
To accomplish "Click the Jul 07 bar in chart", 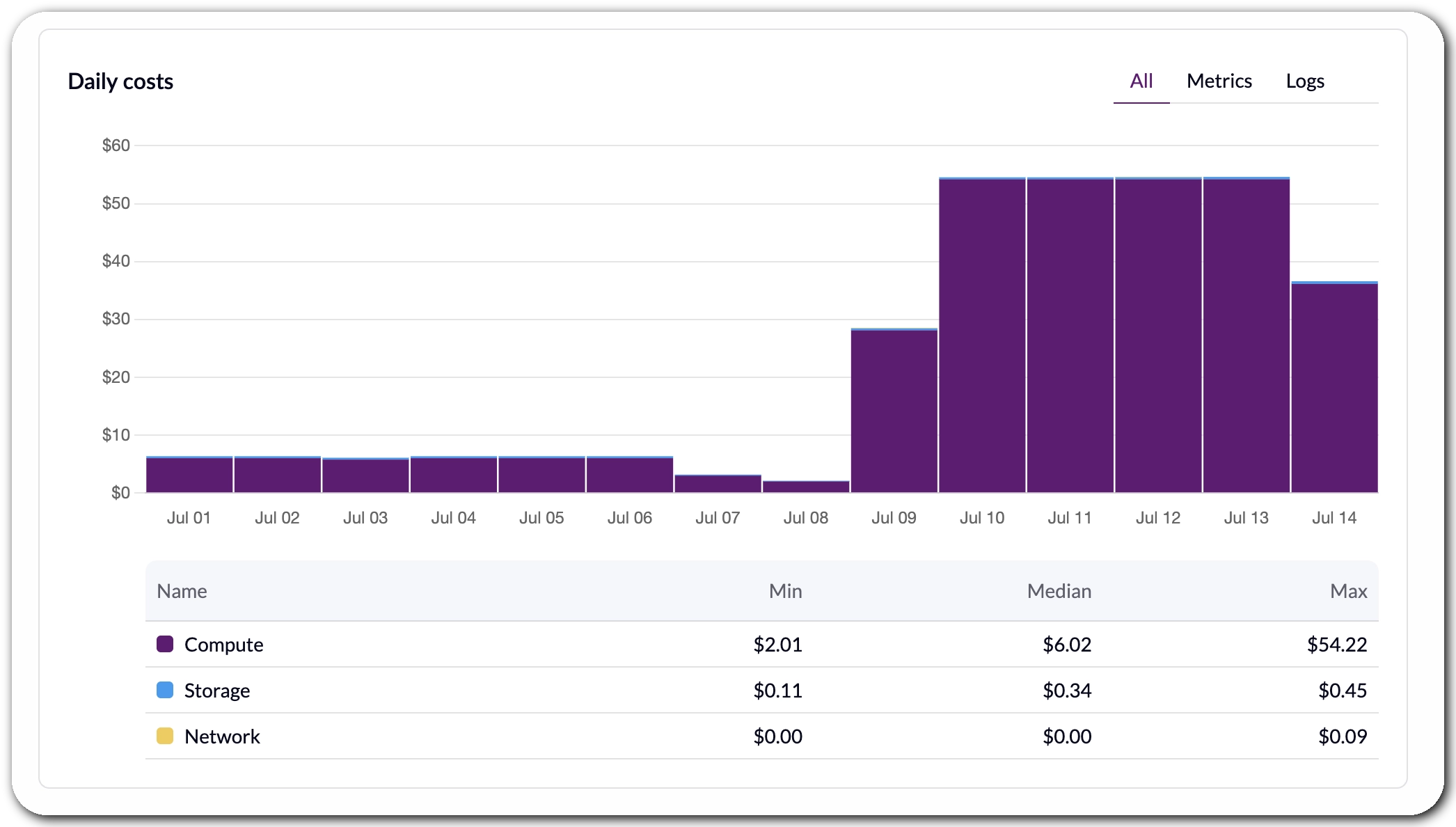I will point(718,484).
